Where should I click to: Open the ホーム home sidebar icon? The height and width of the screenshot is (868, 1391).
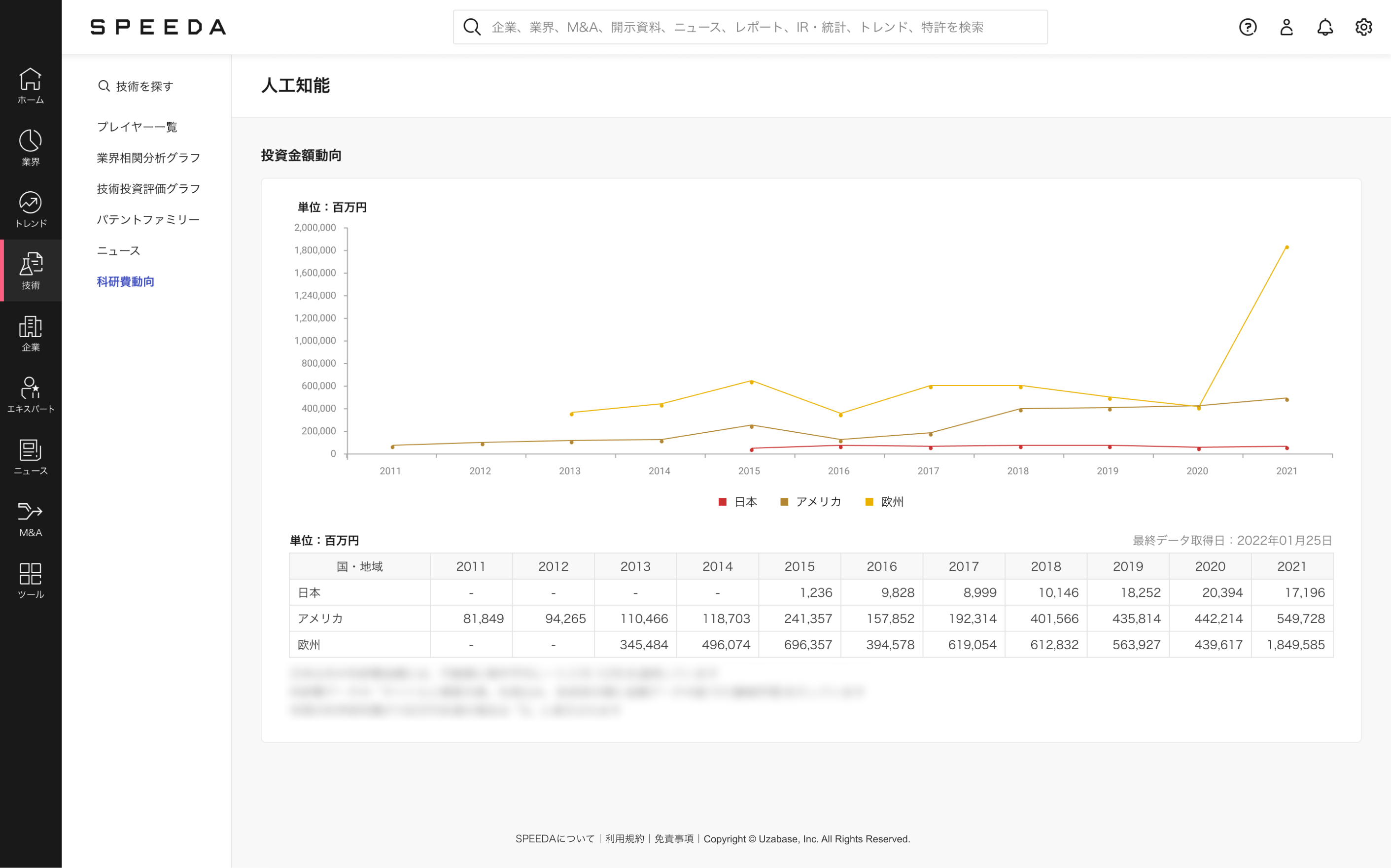31,85
